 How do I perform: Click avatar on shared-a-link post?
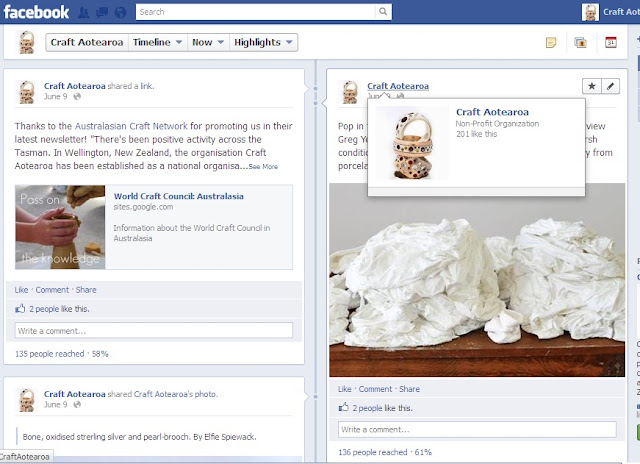(x=27, y=92)
